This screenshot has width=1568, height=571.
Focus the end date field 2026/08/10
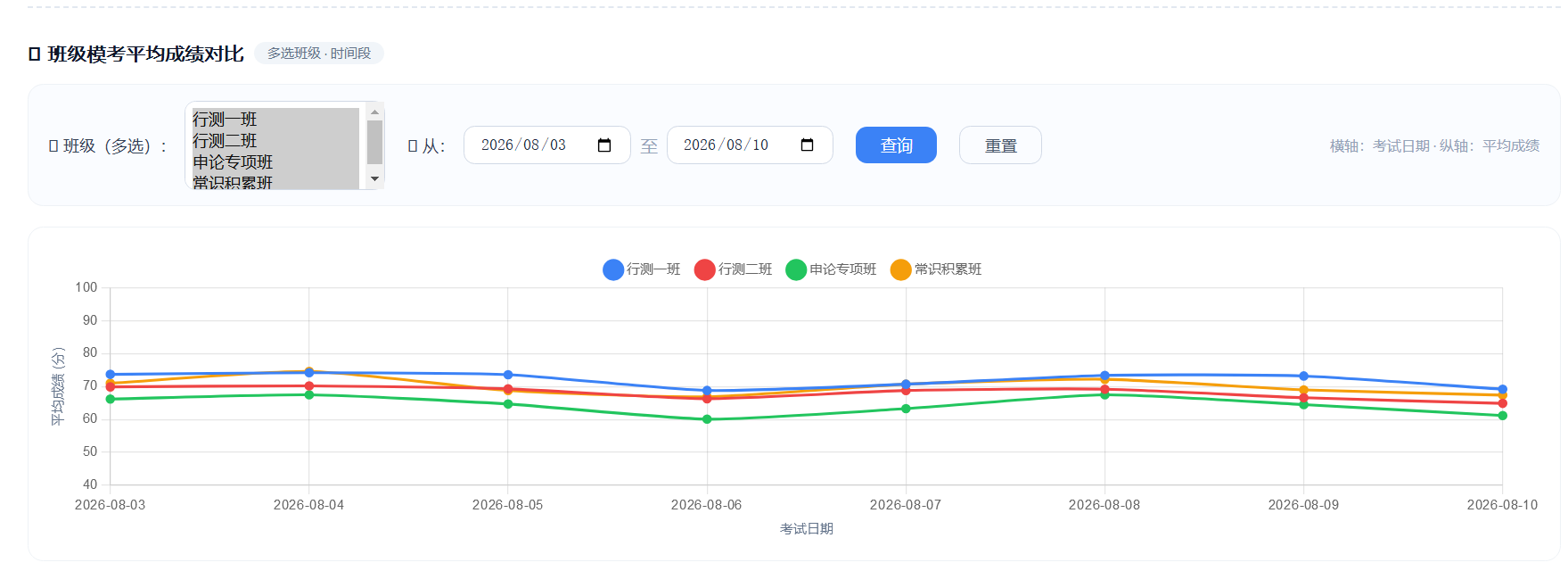pos(750,145)
